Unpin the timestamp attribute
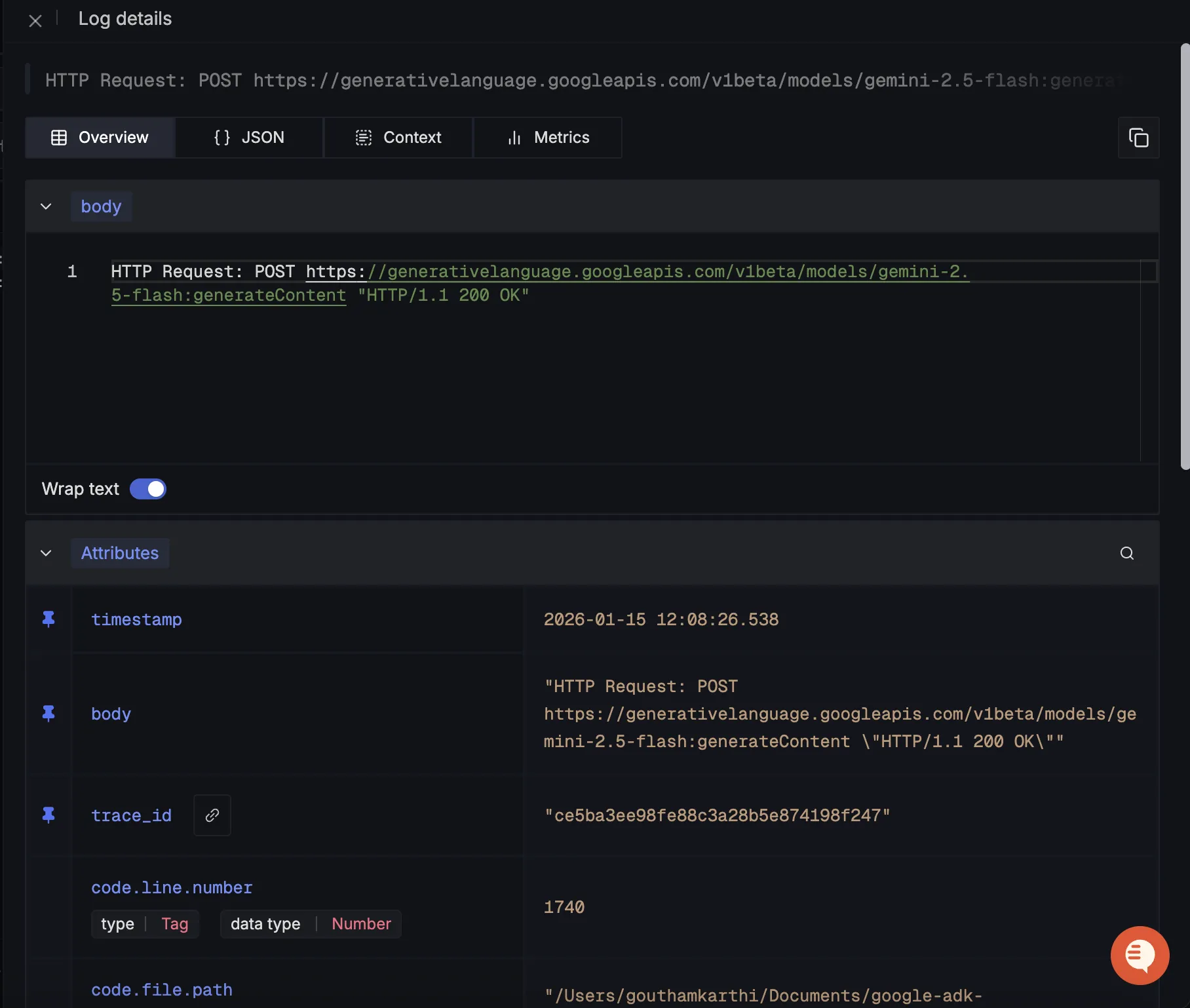Viewport: 1190px width, 1008px height. (x=48, y=619)
